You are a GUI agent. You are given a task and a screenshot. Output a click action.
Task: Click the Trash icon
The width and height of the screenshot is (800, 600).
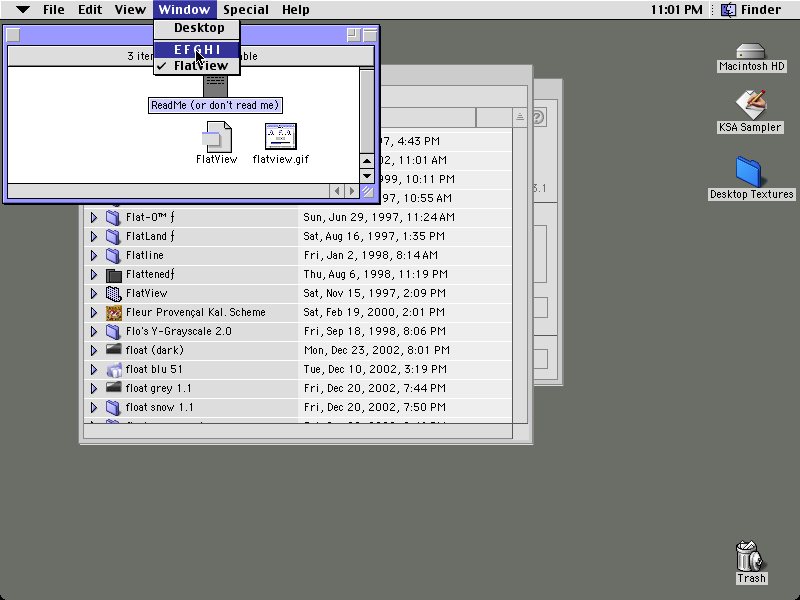[x=749, y=556]
